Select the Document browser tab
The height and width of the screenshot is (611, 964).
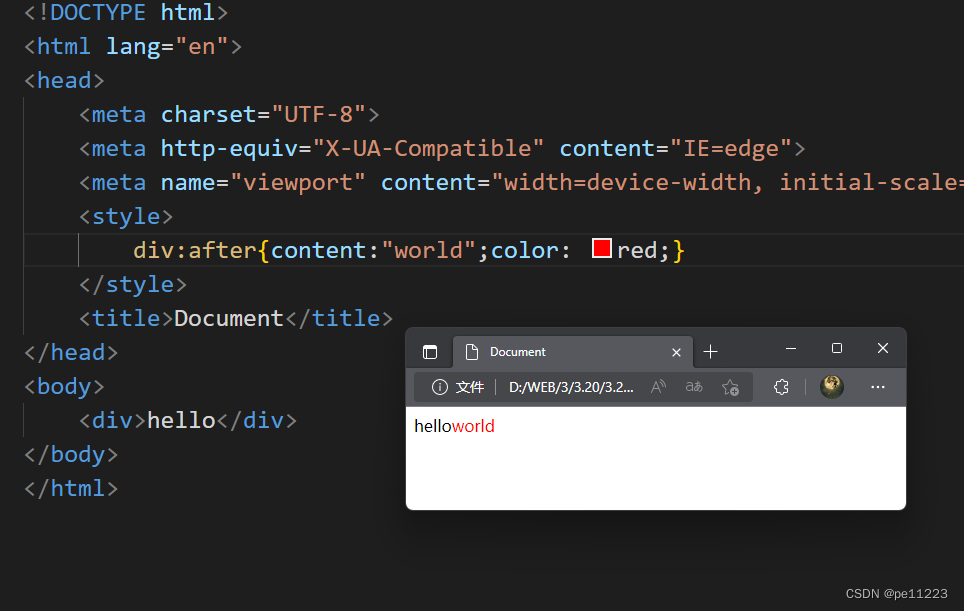pyautogui.click(x=573, y=352)
